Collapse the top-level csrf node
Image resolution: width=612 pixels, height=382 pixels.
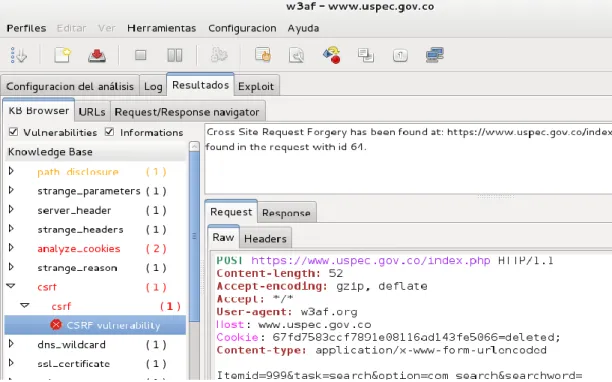coord(11,286)
